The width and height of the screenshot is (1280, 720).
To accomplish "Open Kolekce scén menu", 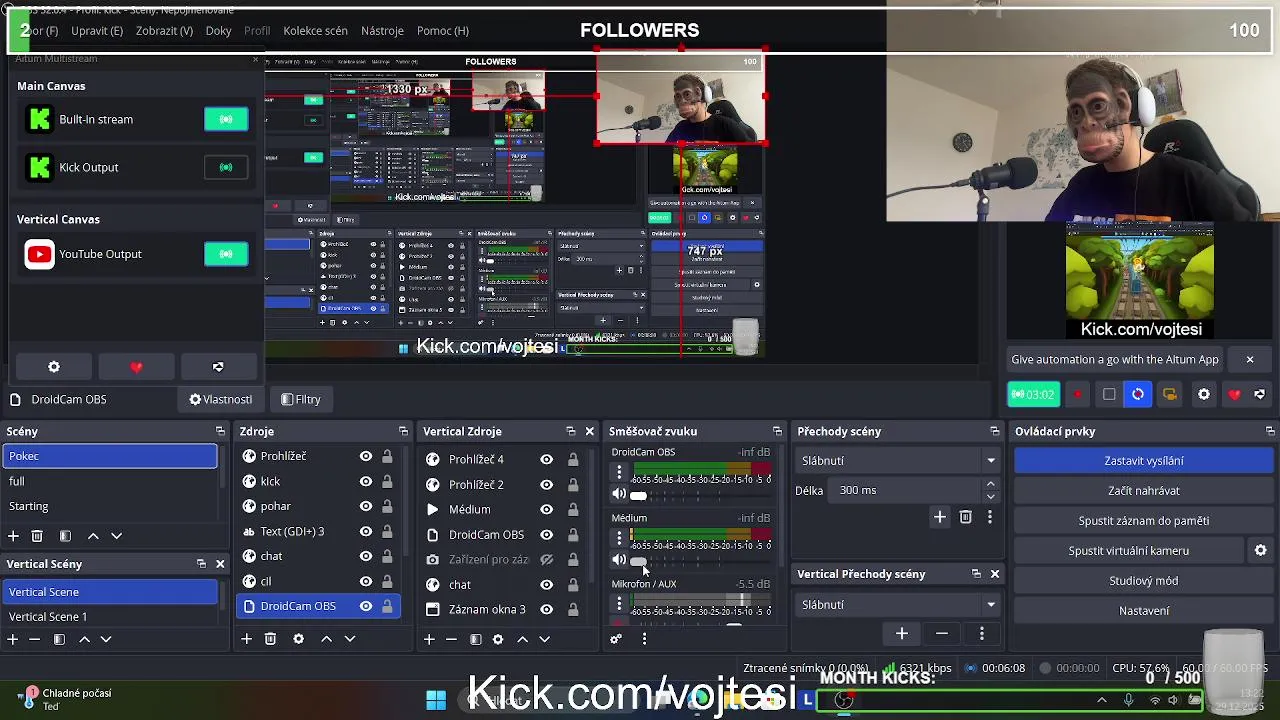I will click(315, 30).
